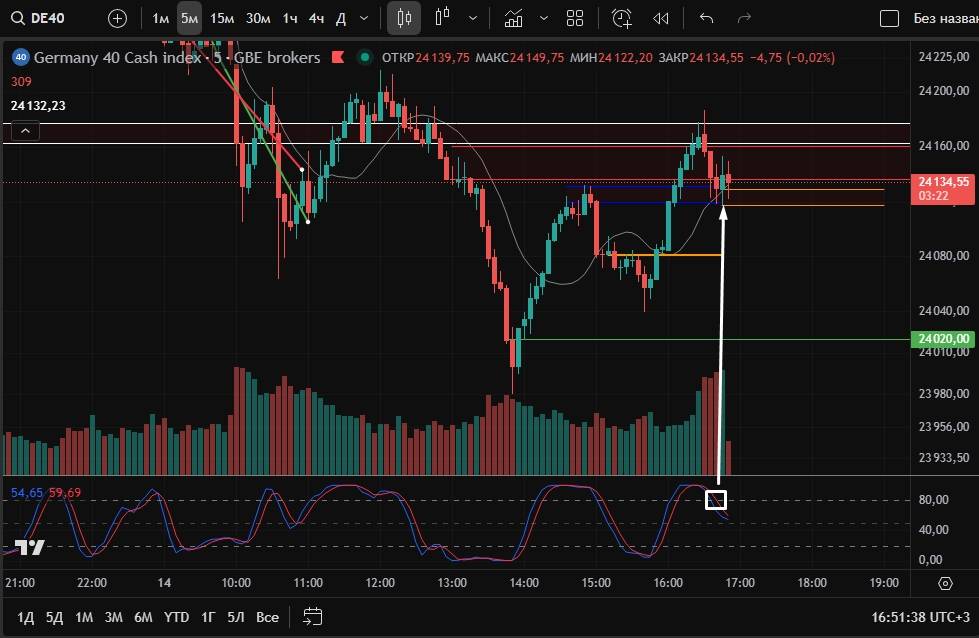Viewport: 979px width, 638px height.
Task: Open the chart layout grid selector
Action: [x=575, y=18]
